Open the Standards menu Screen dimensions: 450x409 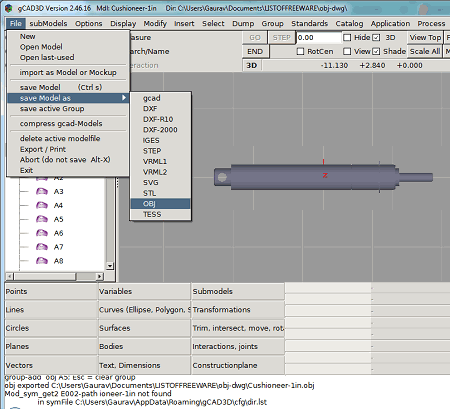310,23
